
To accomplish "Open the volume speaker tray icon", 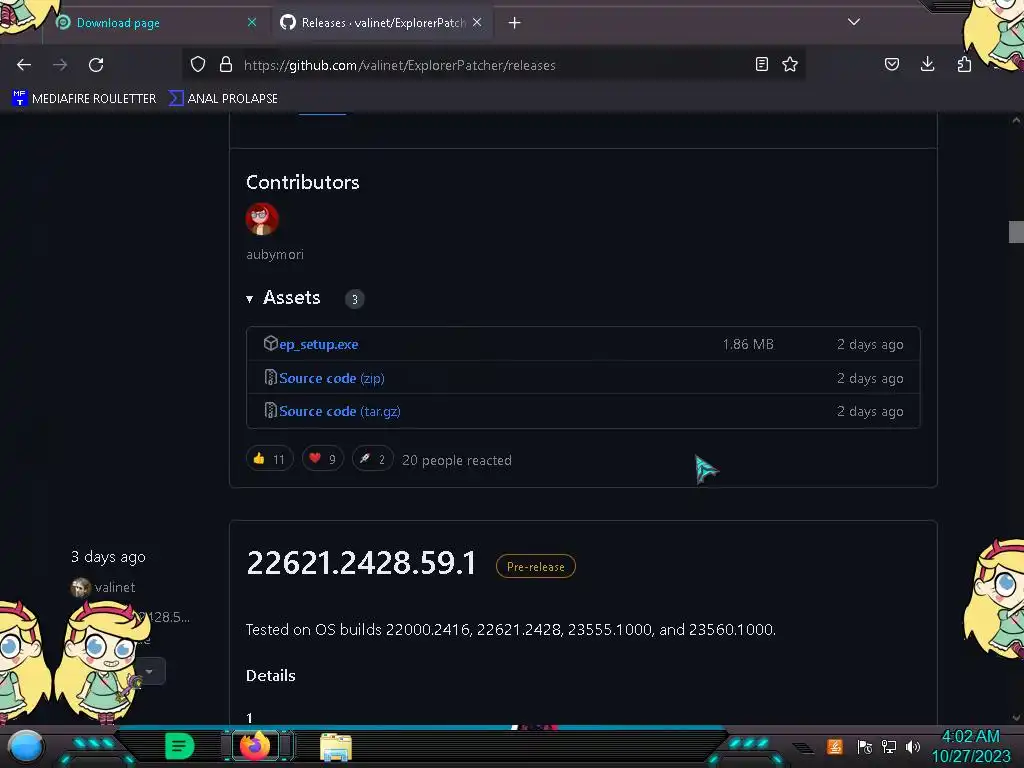I will [x=913, y=746].
